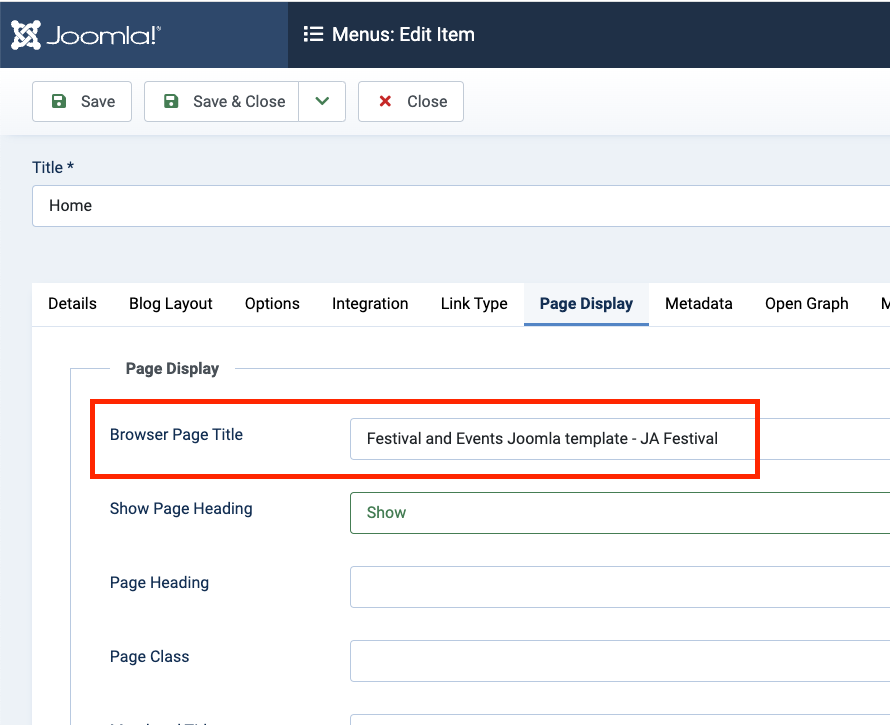Screen dimensions: 890x725
Task: Go to the Integration tab
Action: click(370, 304)
